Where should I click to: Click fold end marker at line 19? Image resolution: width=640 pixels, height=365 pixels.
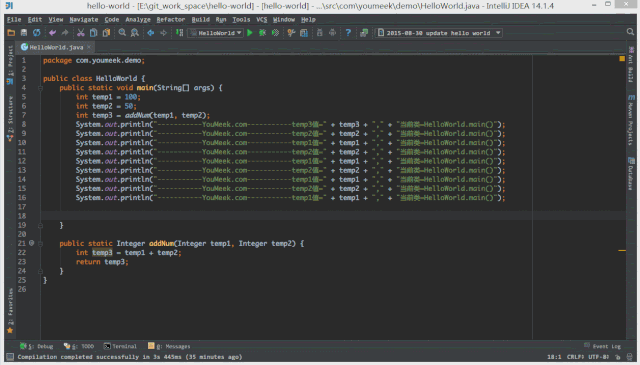coord(40,225)
